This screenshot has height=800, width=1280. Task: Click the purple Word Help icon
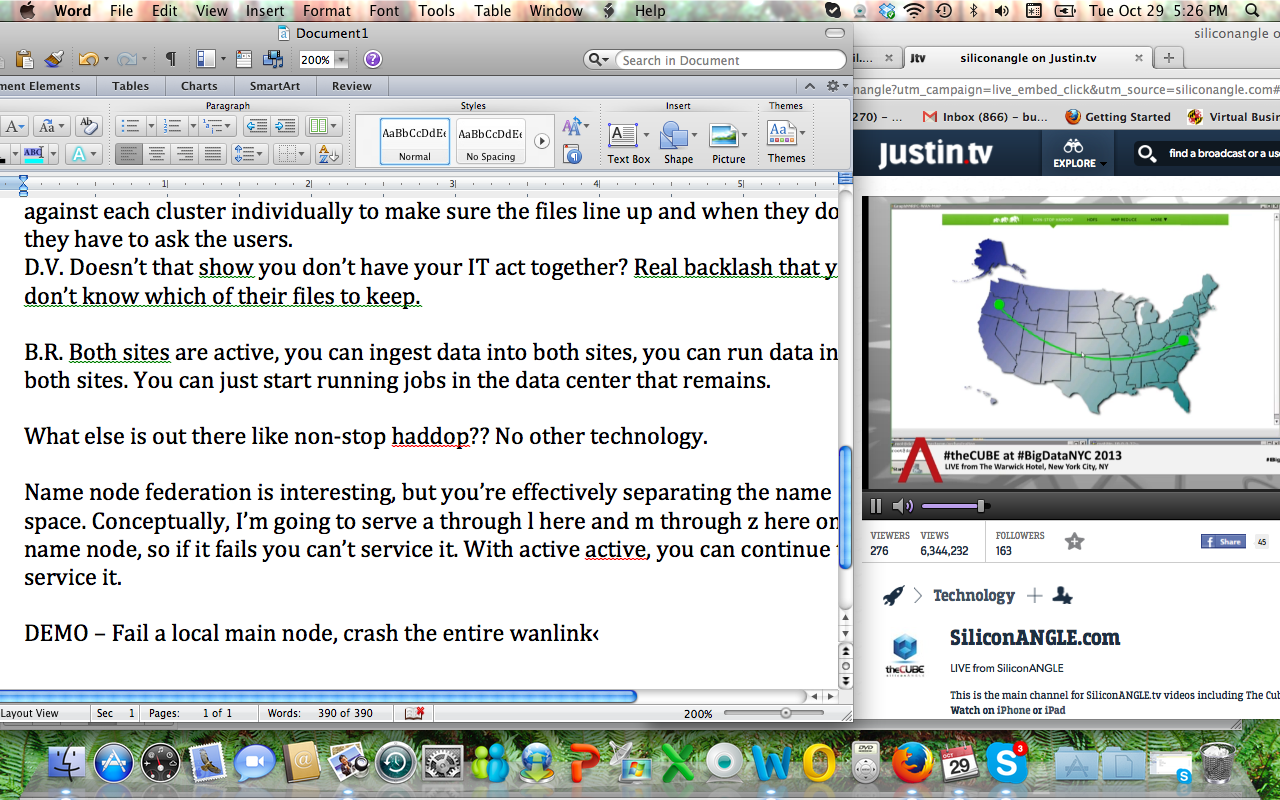point(372,59)
